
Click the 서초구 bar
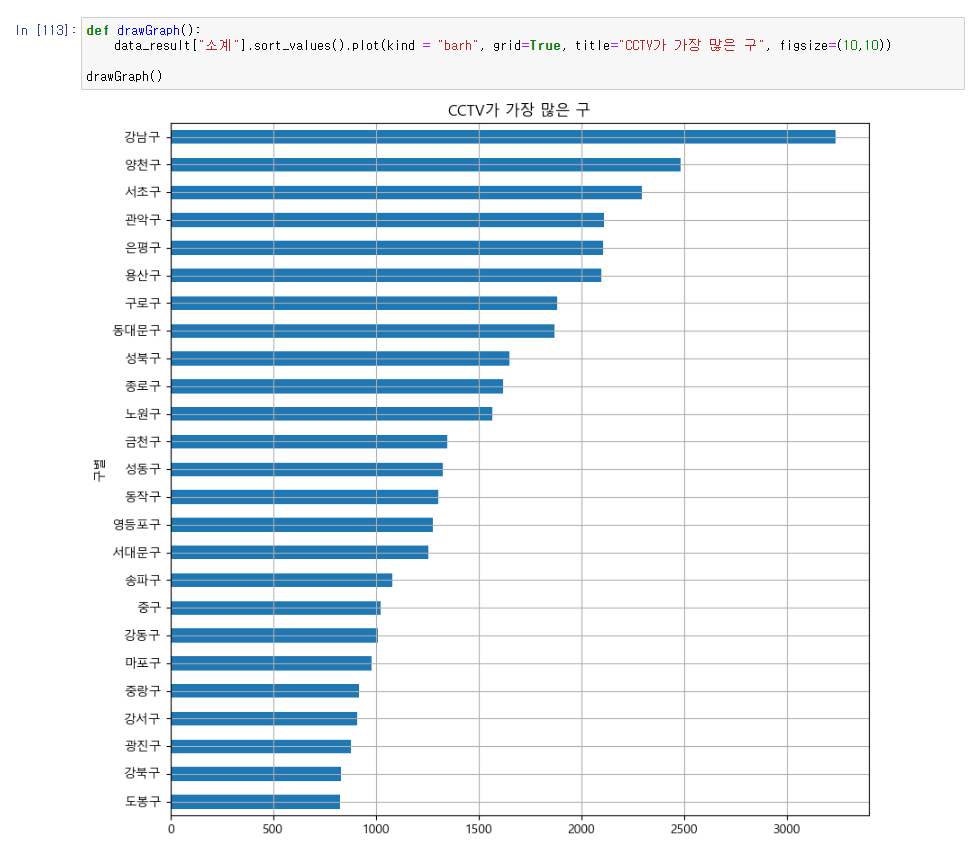click(x=407, y=192)
